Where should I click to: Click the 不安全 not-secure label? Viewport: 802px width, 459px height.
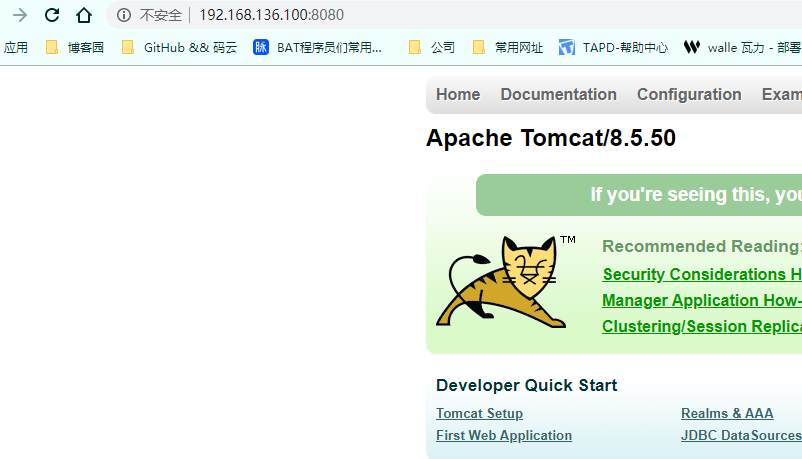(x=161, y=15)
